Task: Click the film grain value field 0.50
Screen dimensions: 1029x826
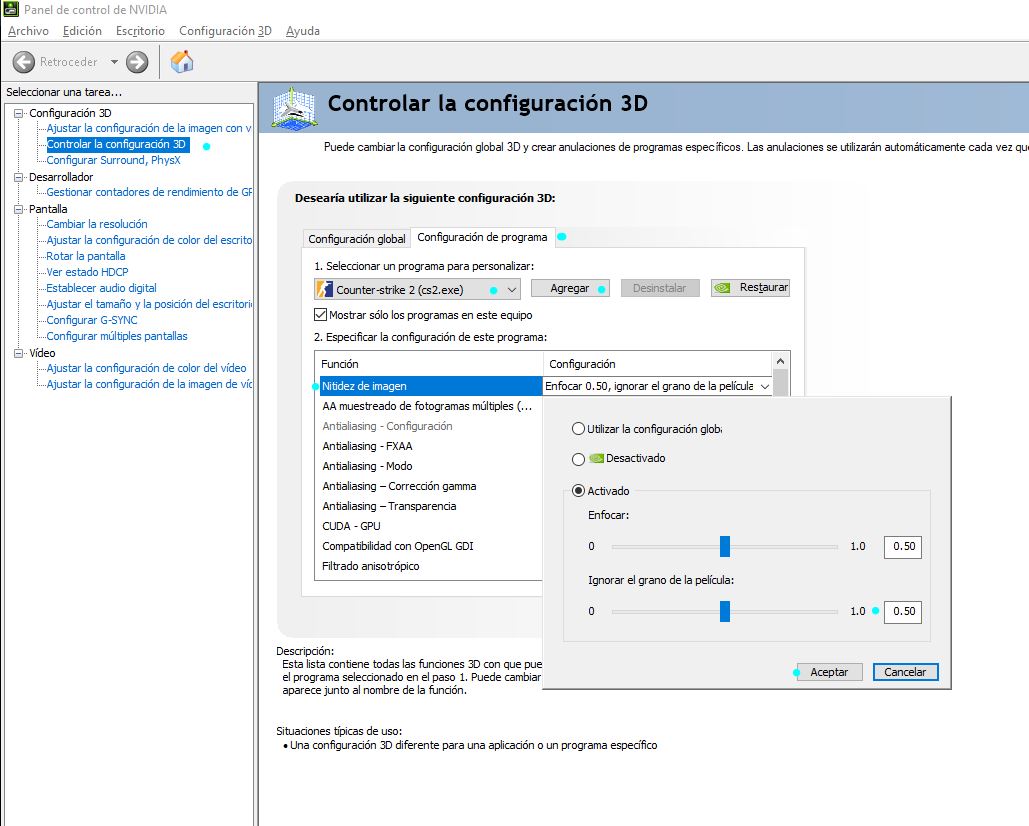Action: (x=903, y=611)
